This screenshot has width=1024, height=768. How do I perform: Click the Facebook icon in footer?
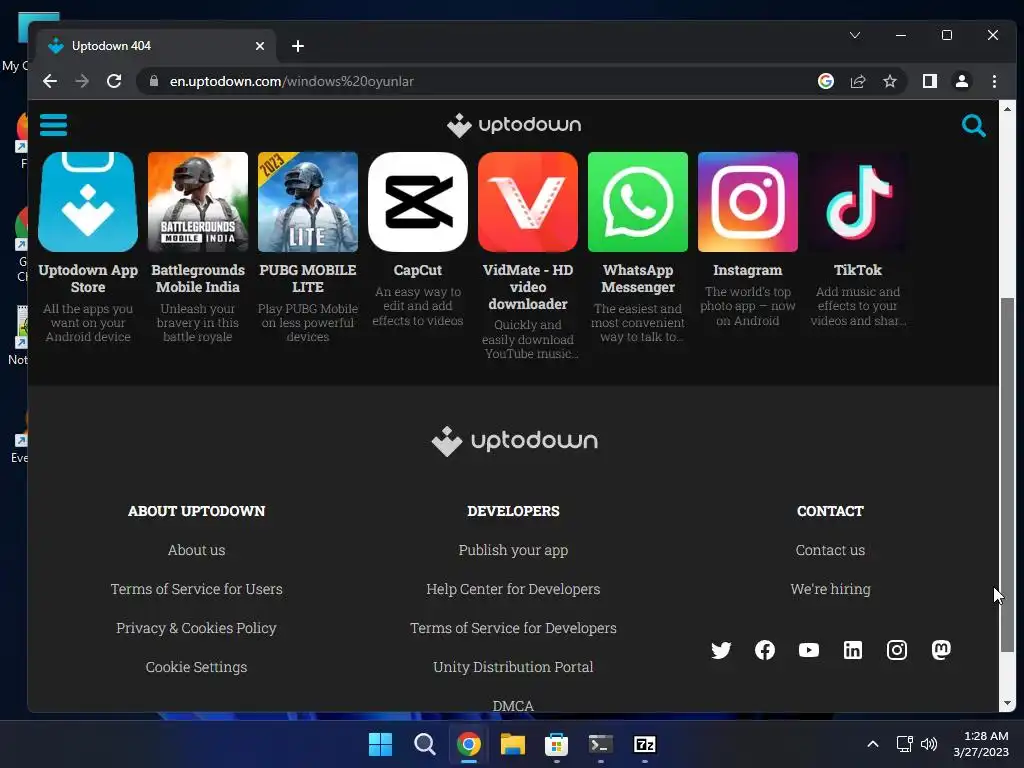tap(765, 650)
